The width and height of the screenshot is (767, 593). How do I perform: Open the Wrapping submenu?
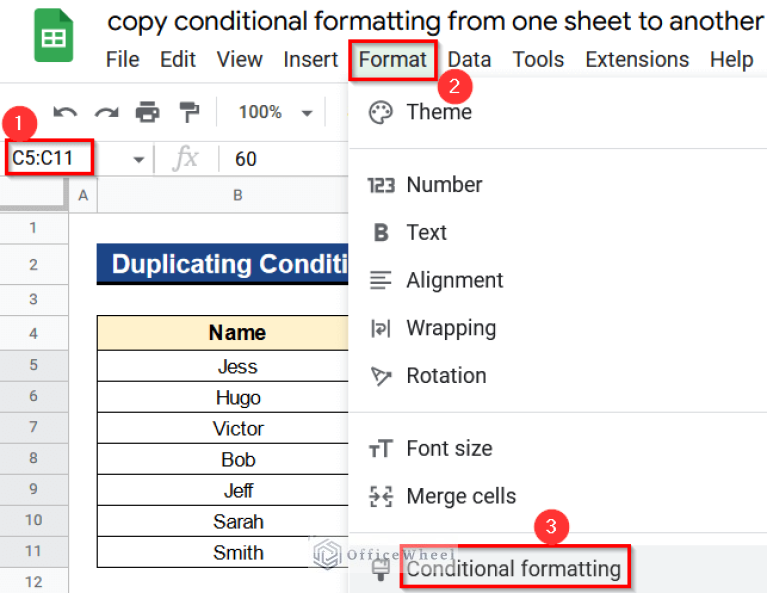click(450, 328)
